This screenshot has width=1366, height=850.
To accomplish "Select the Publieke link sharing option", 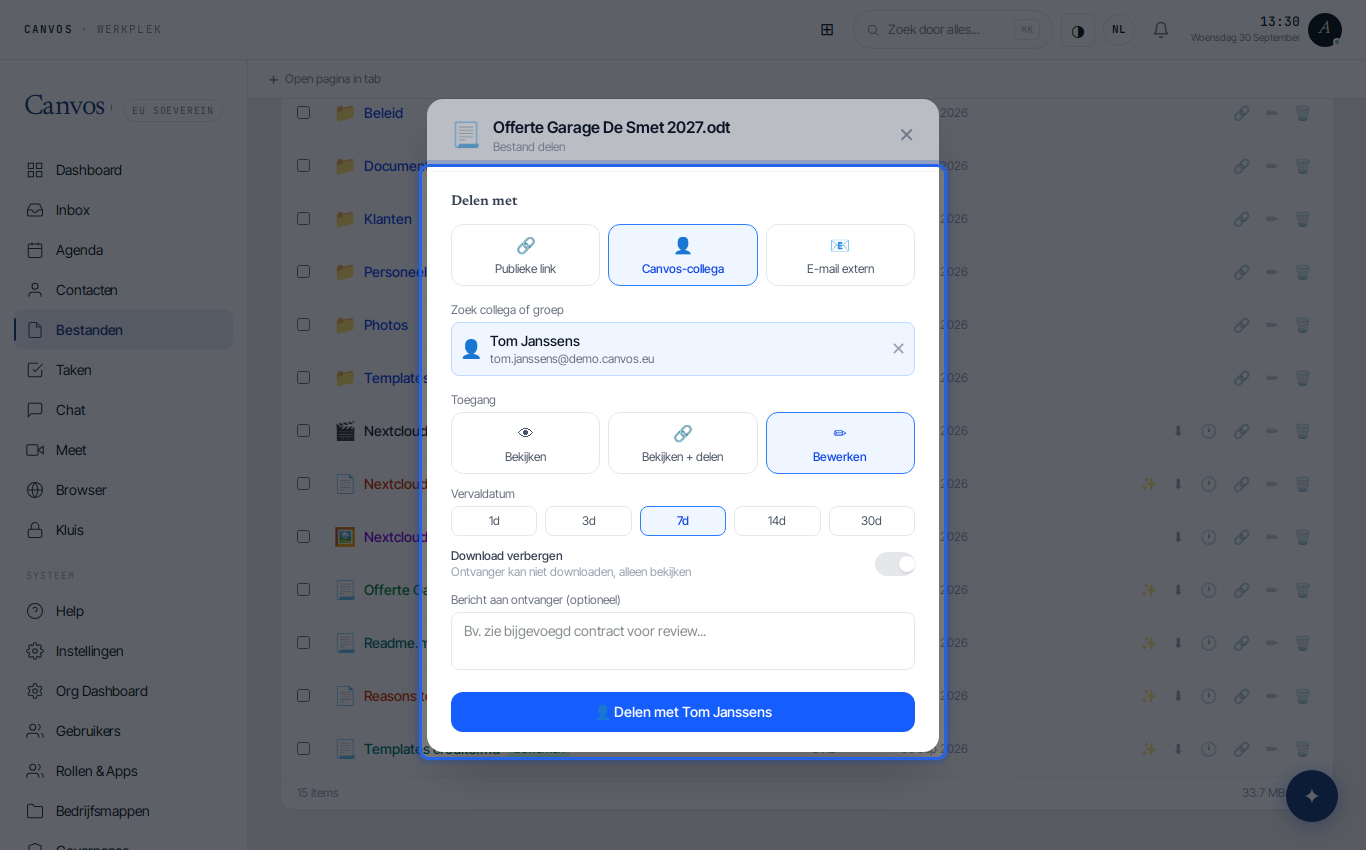I will point(525,255).
